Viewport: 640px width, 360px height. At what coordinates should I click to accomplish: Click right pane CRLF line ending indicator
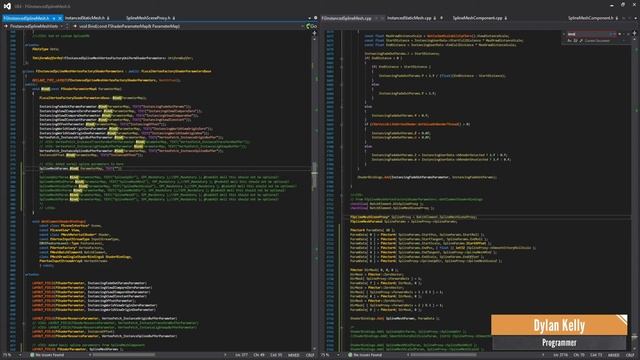click(630, 355)
